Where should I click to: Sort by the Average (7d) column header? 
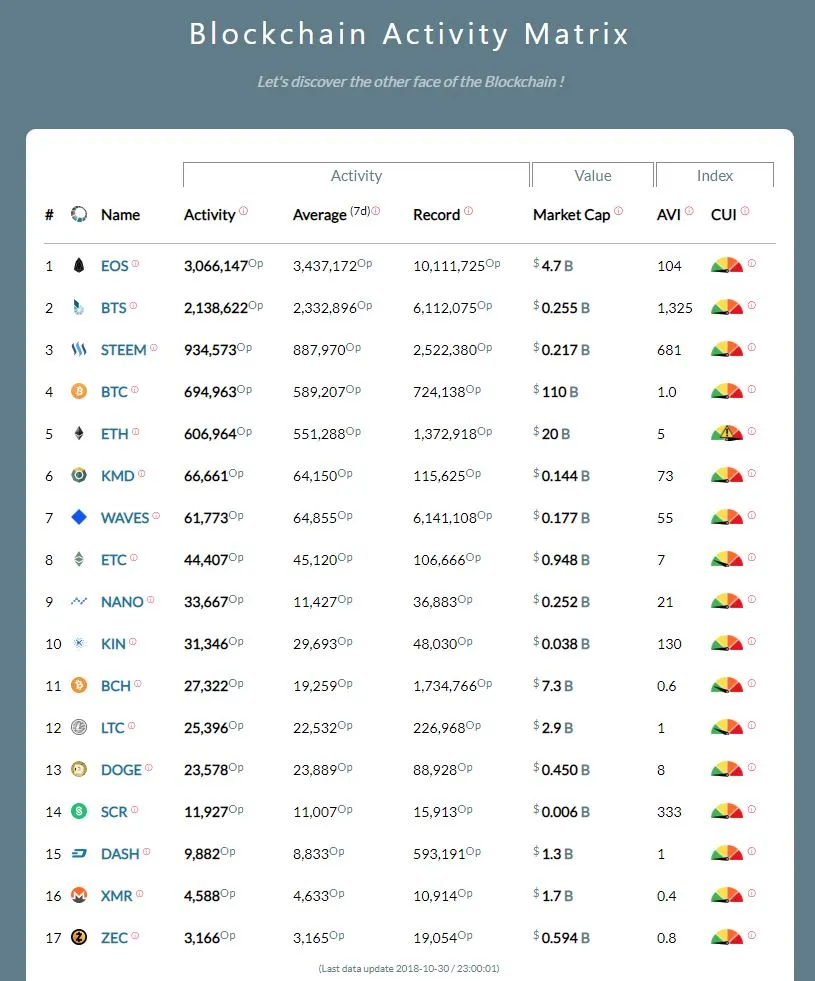tap(332, 213)
